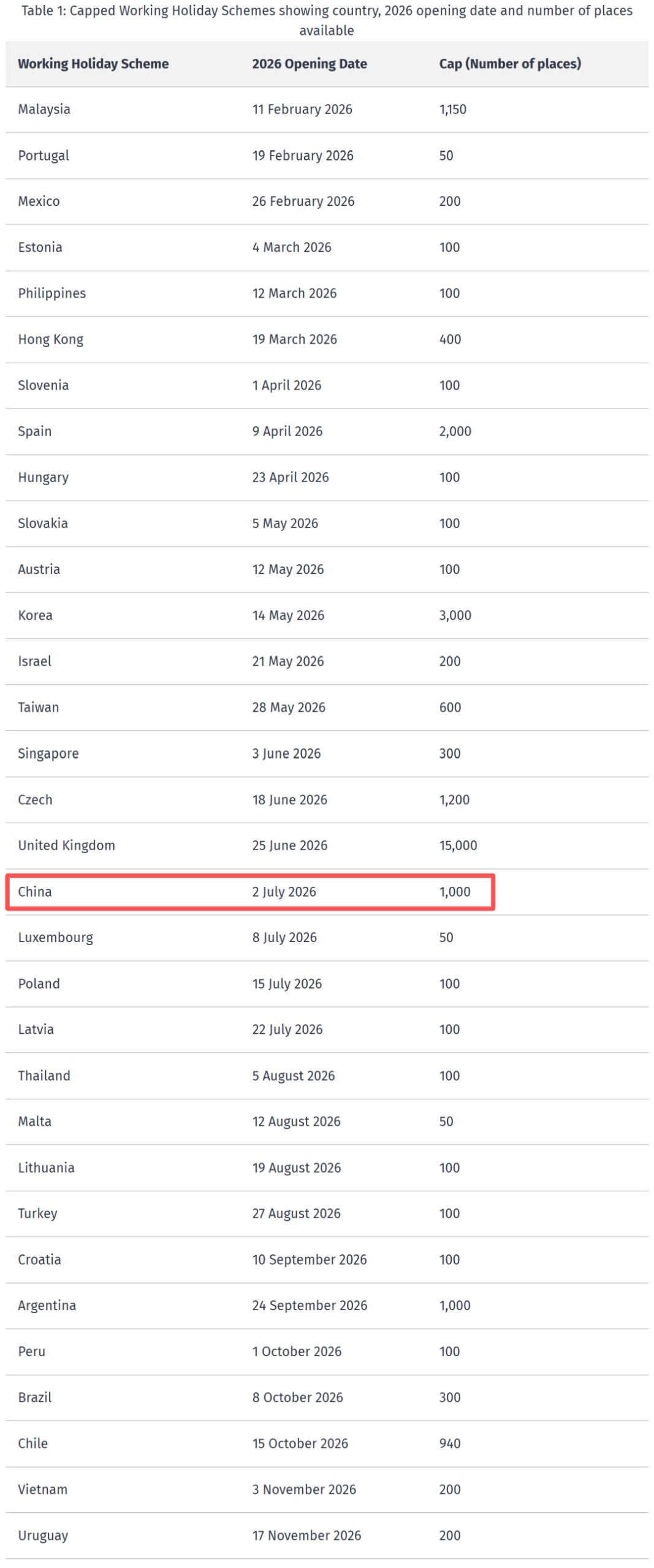Select the Uruguay row name
This screenshot has width=654, height=1568.
point(43,1535)
